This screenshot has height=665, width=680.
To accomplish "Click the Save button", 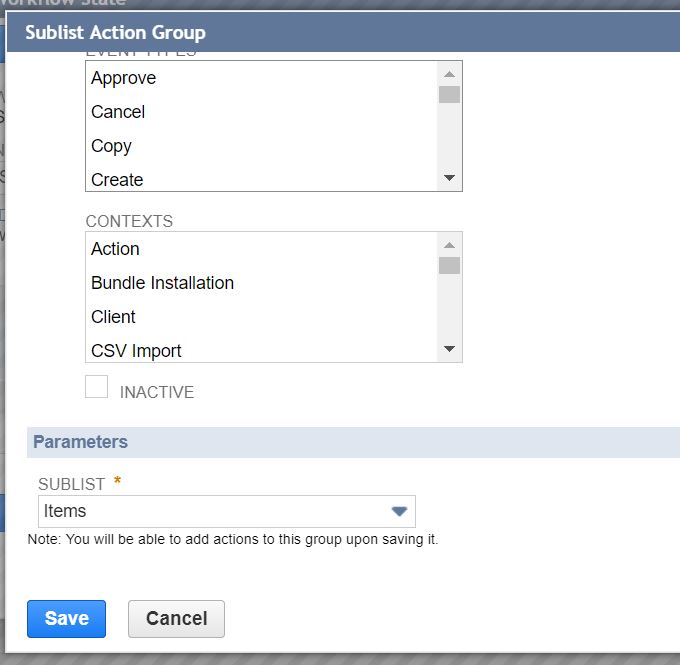I will (x=66, y=618).
